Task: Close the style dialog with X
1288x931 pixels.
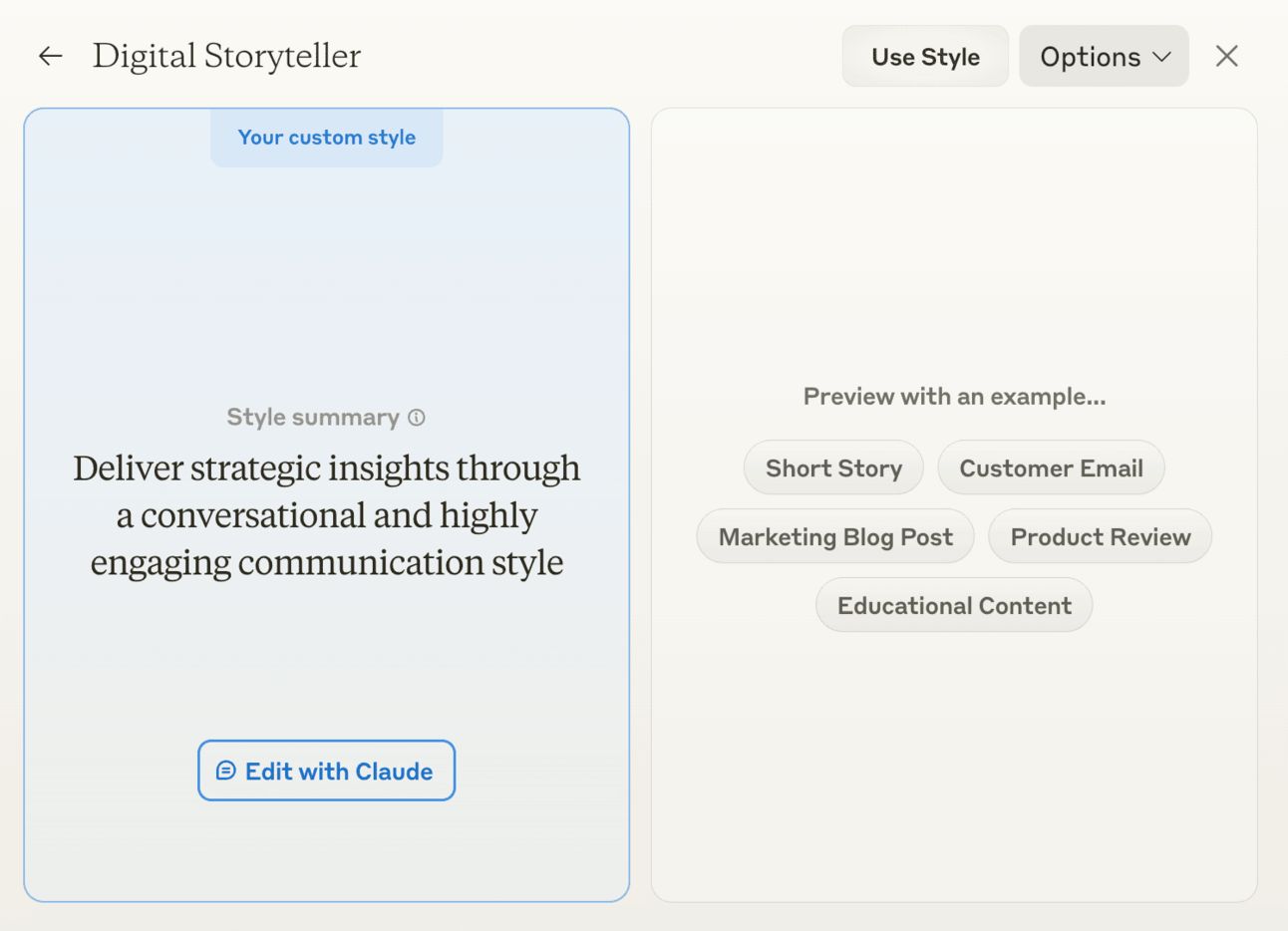Action: 1226,57
